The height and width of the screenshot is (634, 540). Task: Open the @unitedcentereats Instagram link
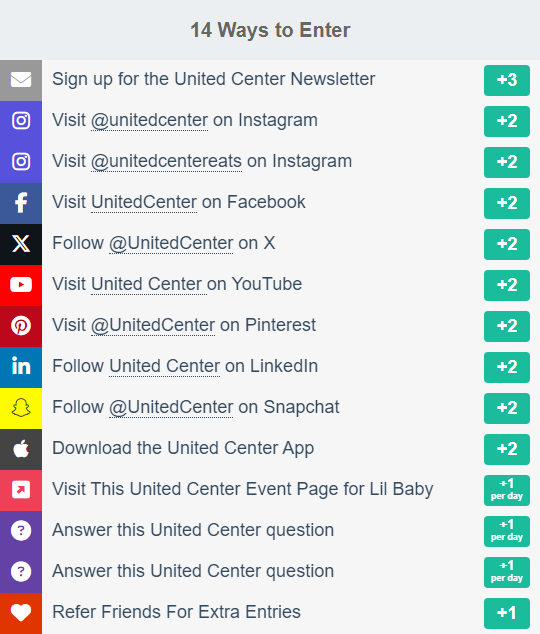tap(167, 161)
